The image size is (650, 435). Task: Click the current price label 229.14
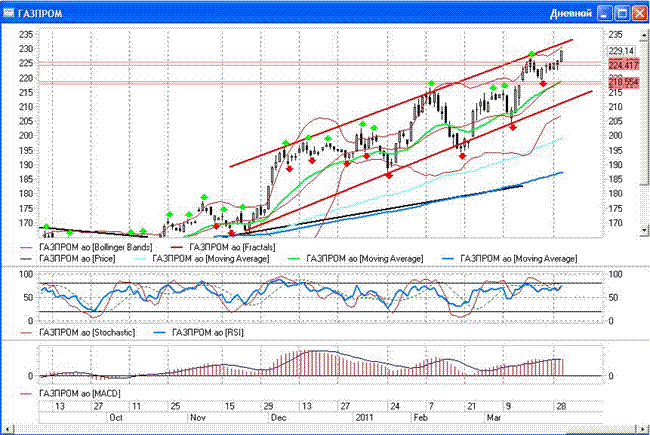[x=621, y=51]
